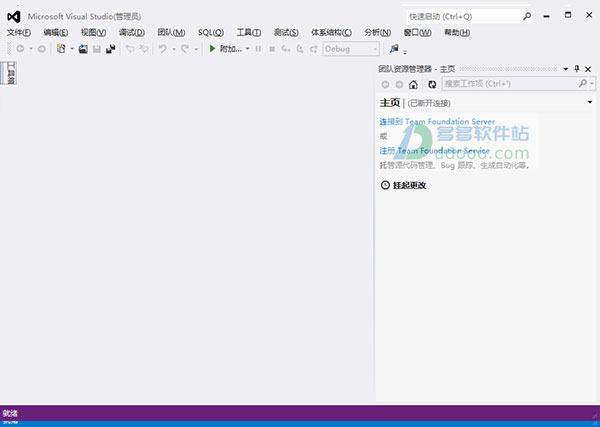The width and height of the screenshot is (600, 427).
Task: Open the 分析(N) menu
Action: point(378,33)
